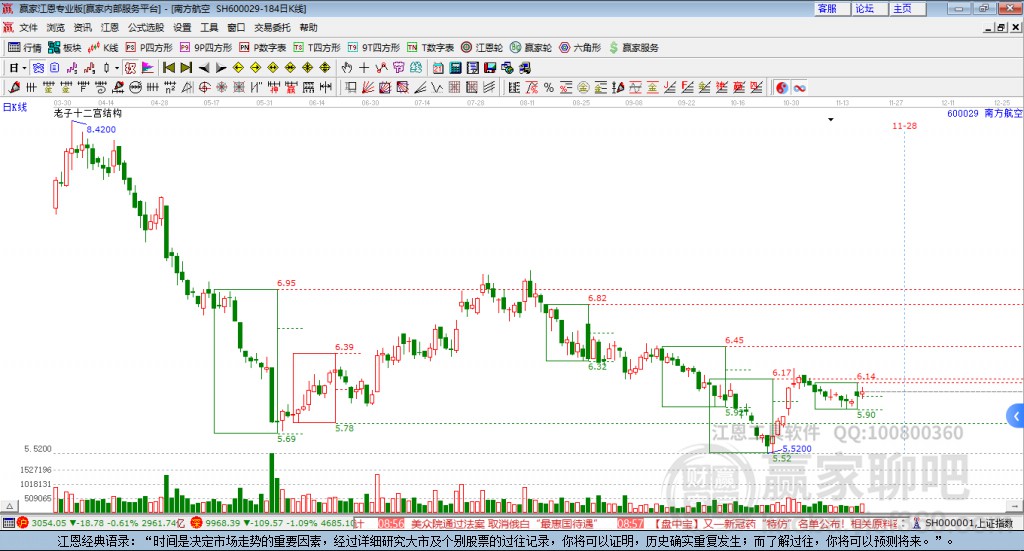
Task: Collapse the volume panel triangle button
Action: (x=9, y=506)
